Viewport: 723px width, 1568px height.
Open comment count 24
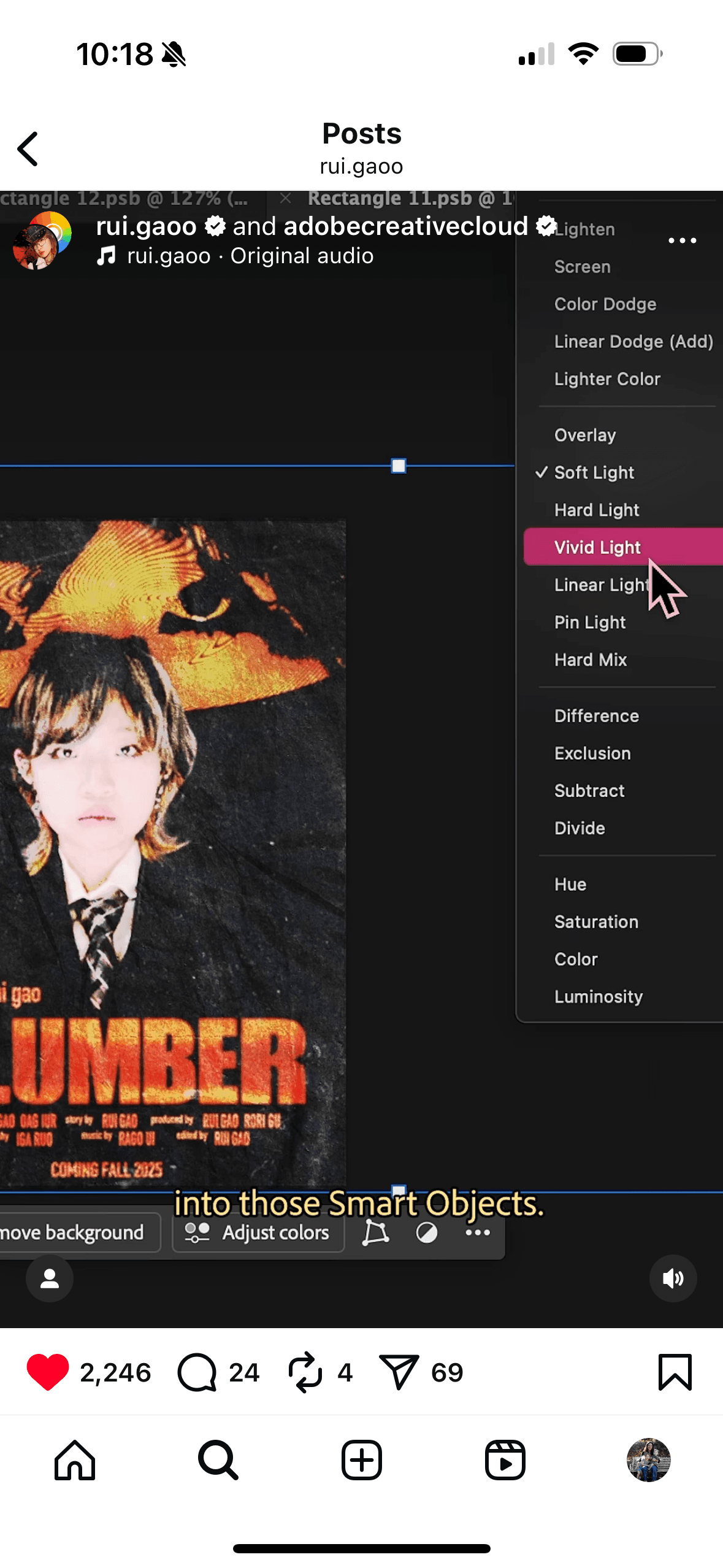point(244,1372)
